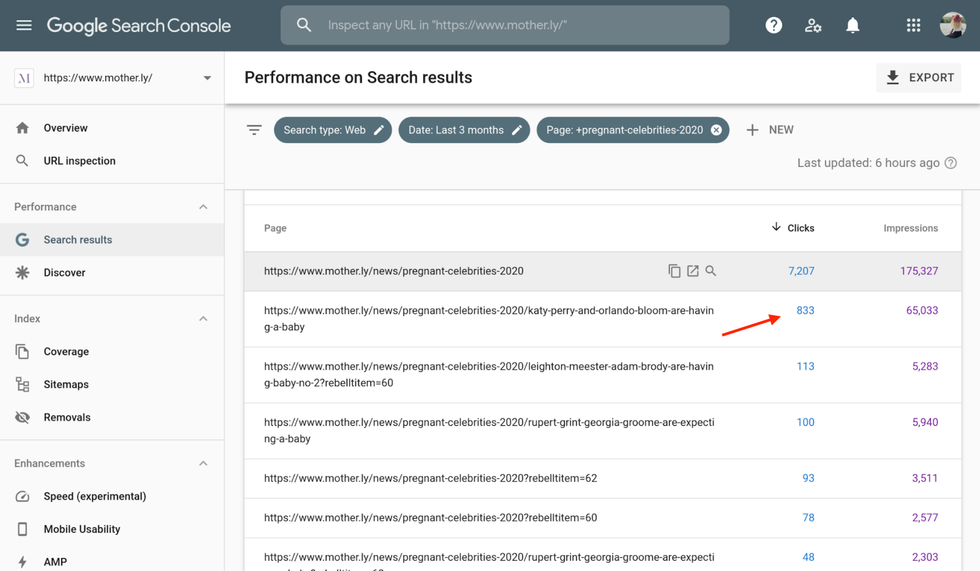Open the Sitemaps page
The width and height of the screenshot is (980, 571).
(x=66, y=385)
